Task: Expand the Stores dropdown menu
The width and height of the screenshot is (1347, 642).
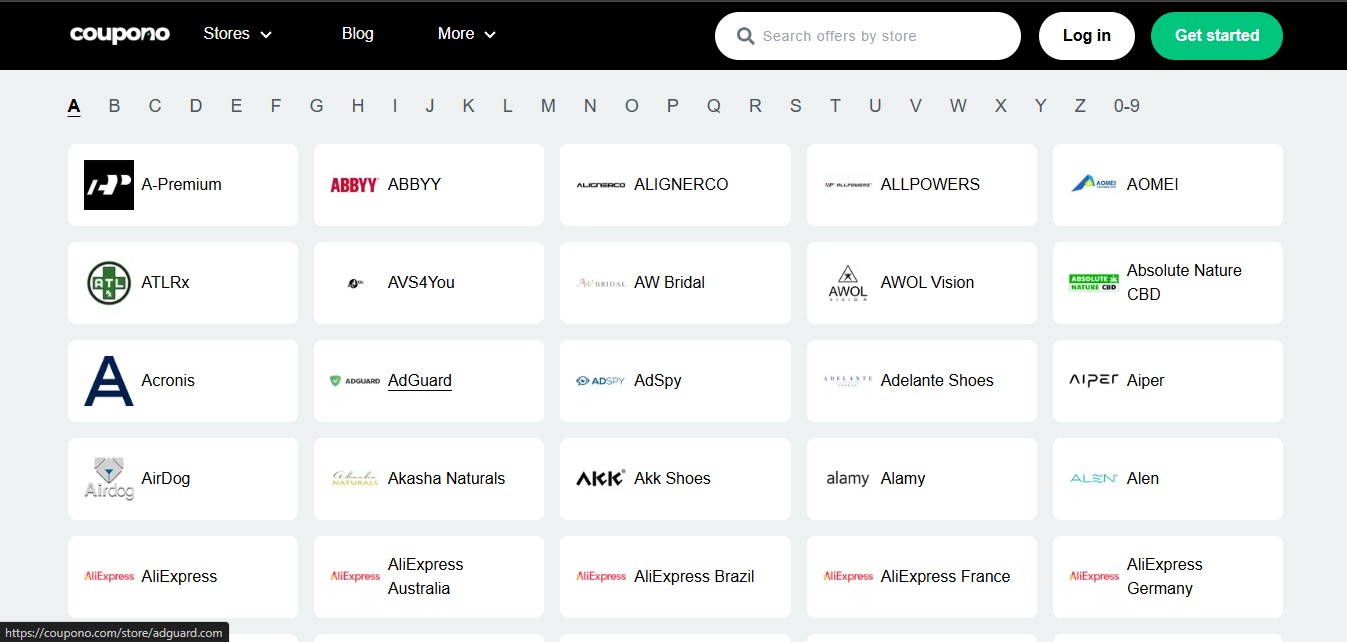Action: point(238,34)
